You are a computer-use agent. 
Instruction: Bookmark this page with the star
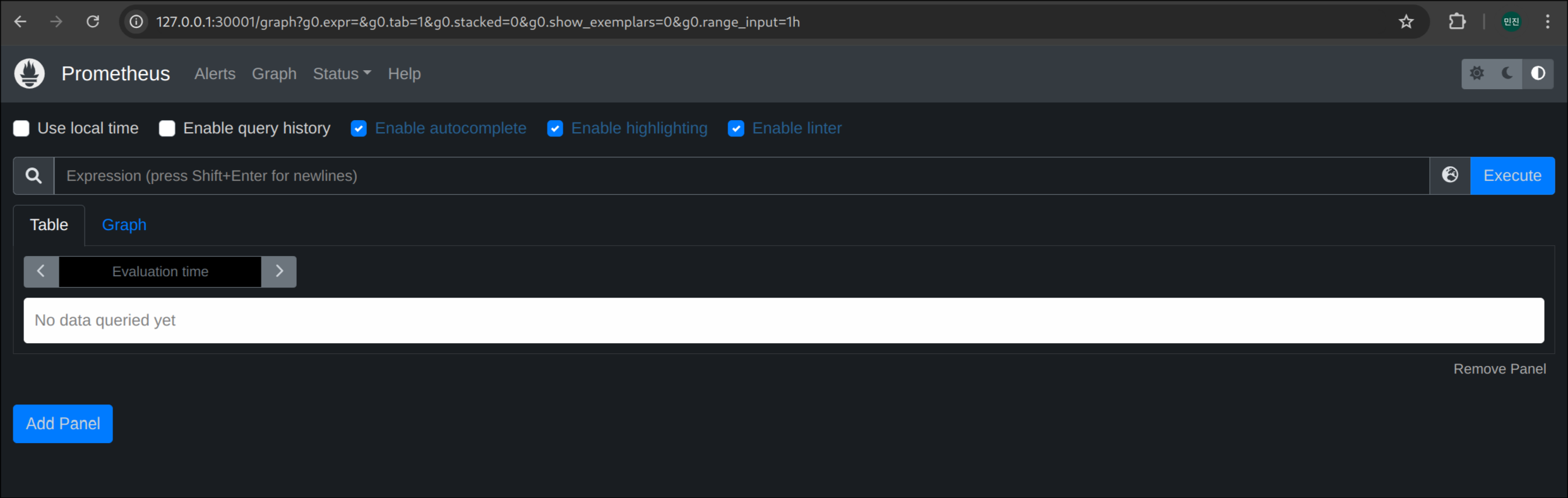(1406, 22)
